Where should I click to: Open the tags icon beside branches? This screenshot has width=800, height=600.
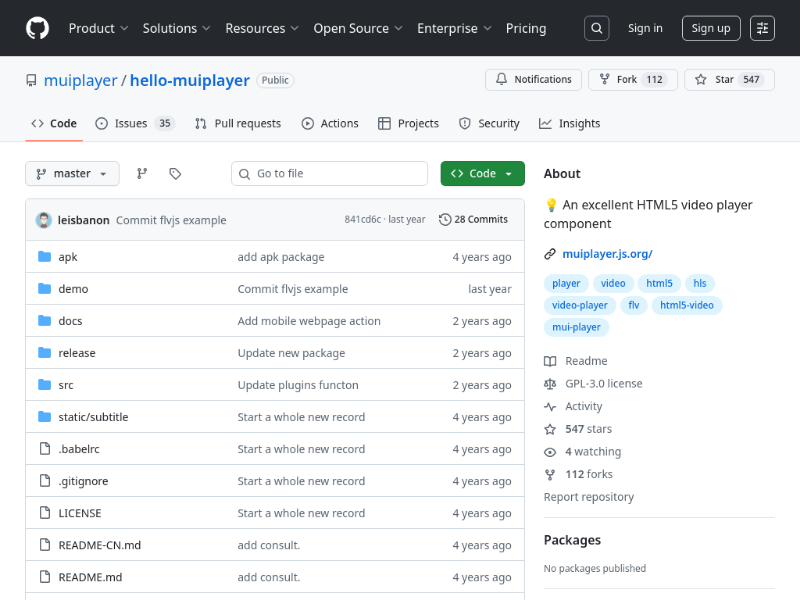point(175,174)
